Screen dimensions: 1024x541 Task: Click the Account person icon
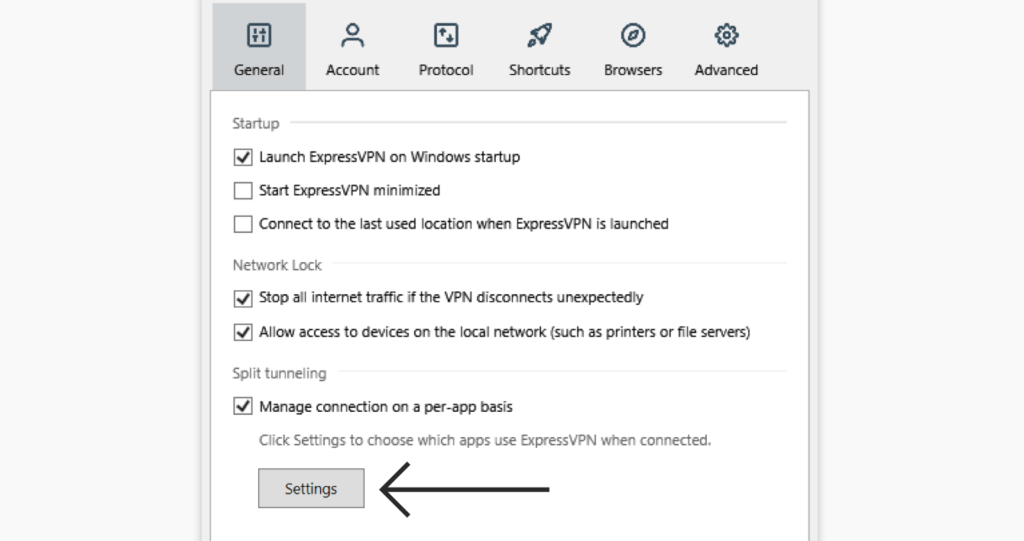[x=352, y=36]
